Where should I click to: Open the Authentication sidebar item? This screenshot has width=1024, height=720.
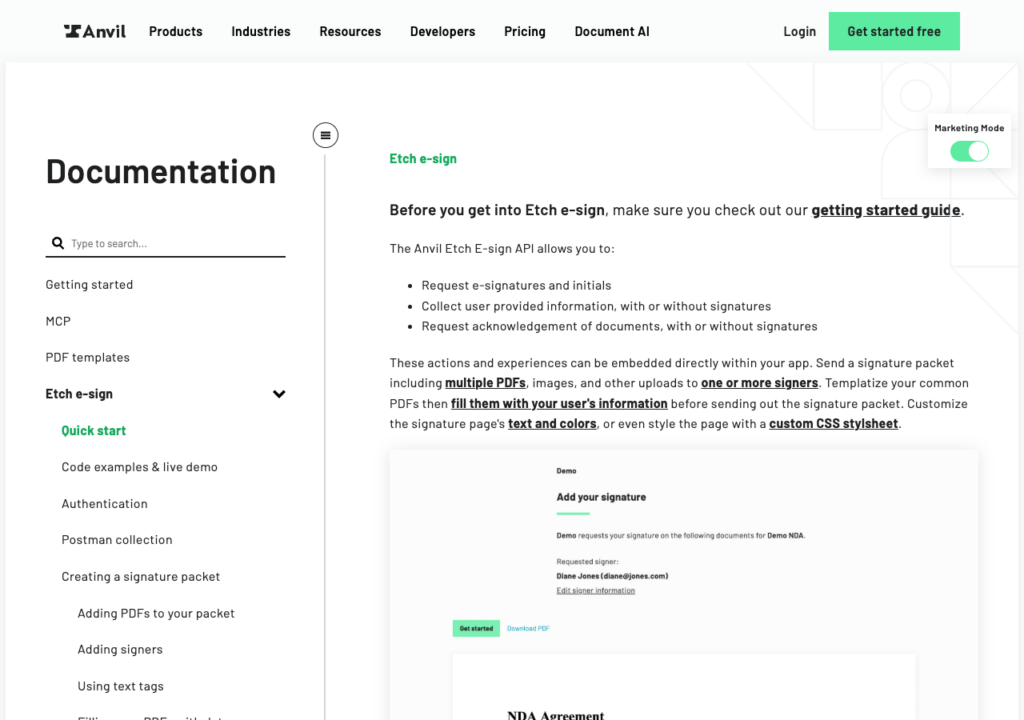point(104,504)
